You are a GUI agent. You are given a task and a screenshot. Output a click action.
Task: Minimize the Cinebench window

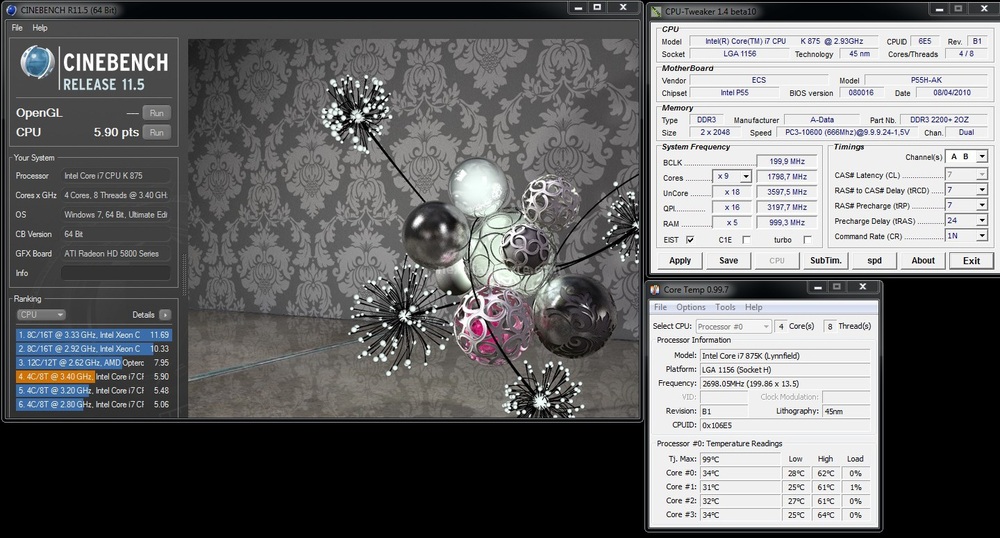coord(578,8)
